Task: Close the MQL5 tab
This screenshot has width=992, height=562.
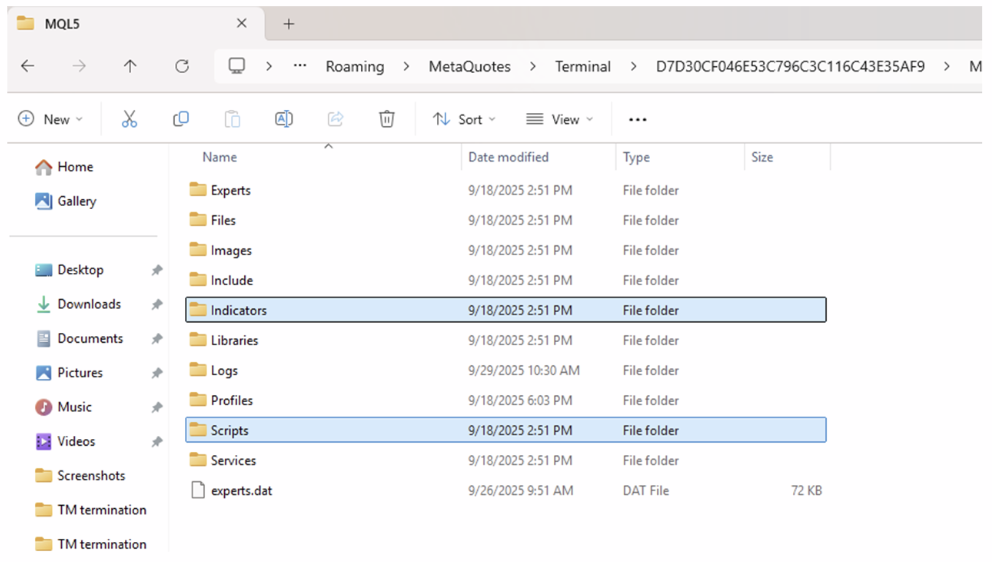Action: pyautogui.click(x=242, y=23)
